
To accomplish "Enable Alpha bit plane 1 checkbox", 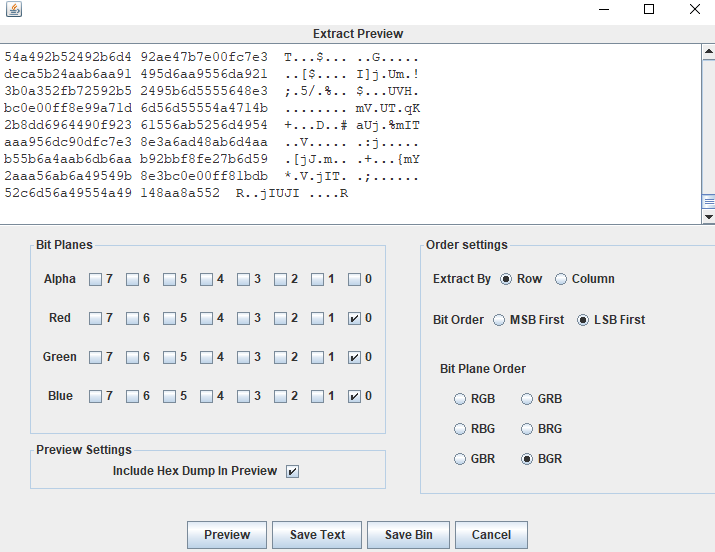I will point(317,279).
